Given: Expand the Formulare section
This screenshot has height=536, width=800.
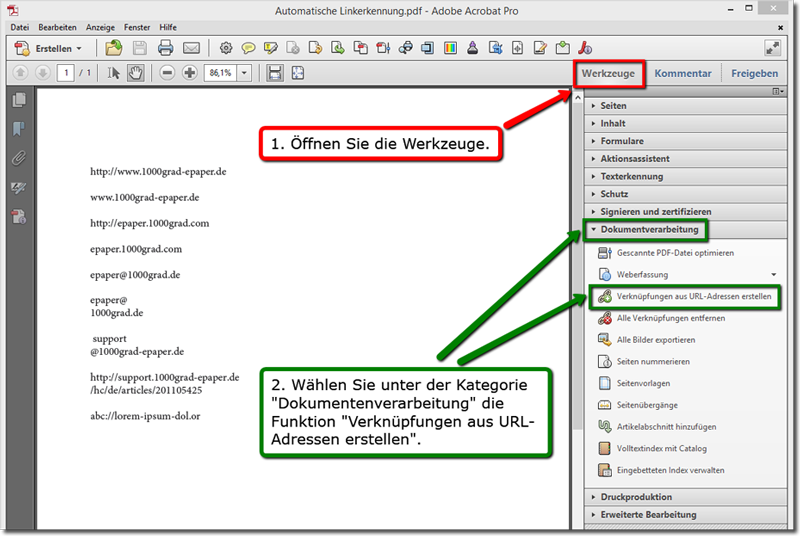Looking at the screenshot, I should (x=685, y=141).
